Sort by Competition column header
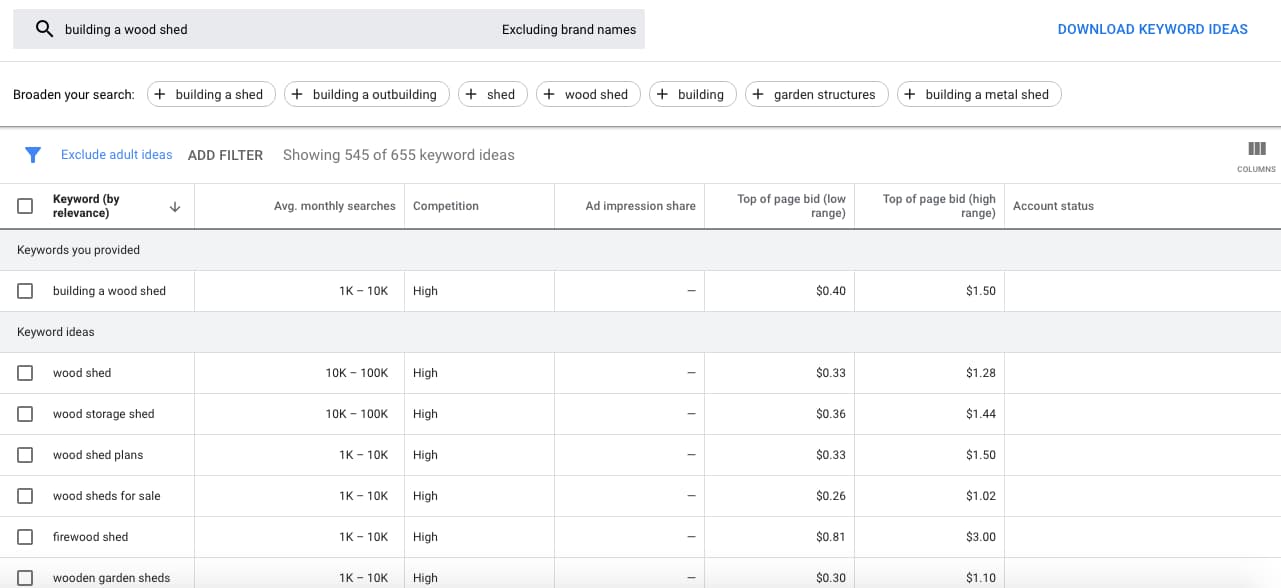This screenshot has width=1281, height=588. tap(446, 206)
